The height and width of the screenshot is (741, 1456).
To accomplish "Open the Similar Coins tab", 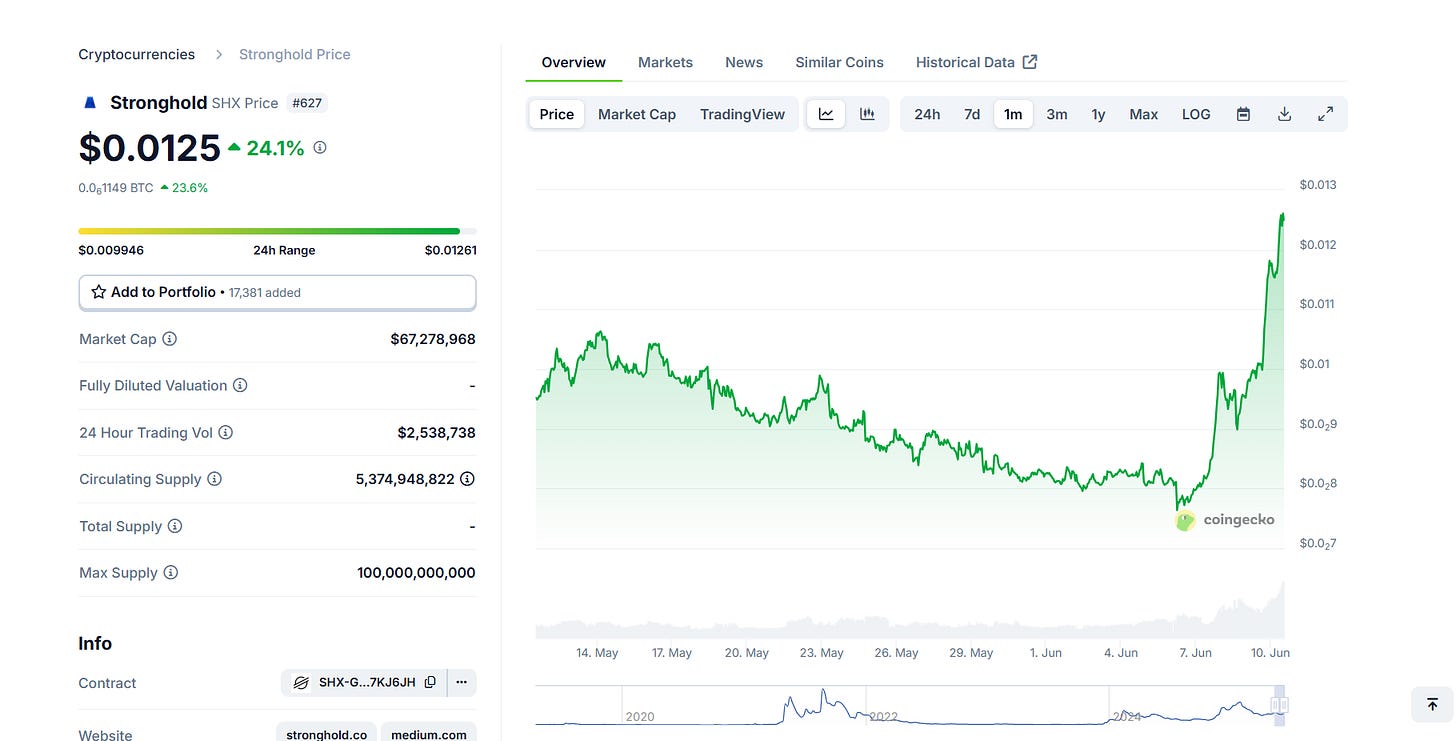I will pos(840,62).
